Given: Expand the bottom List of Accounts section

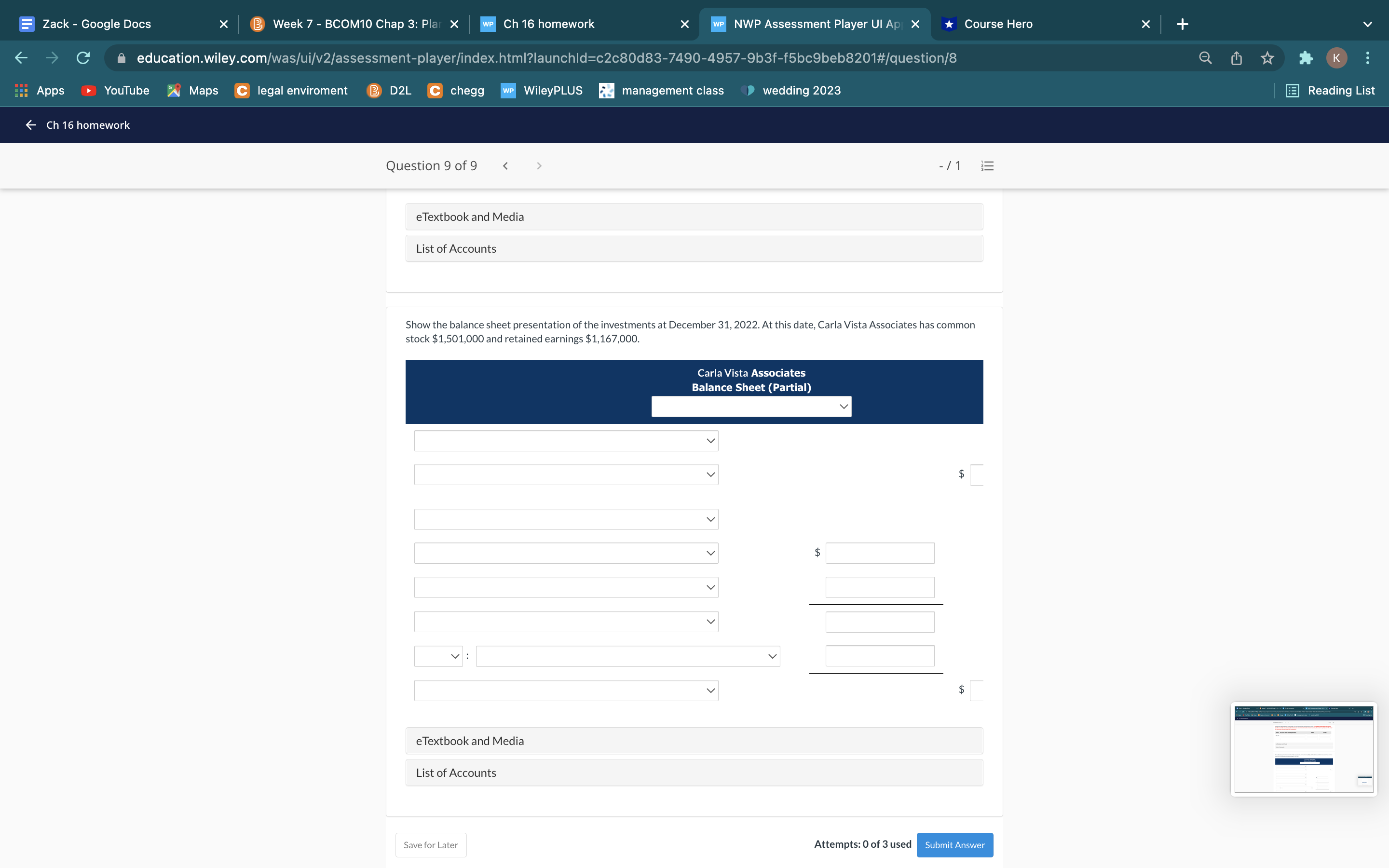Looking at the screenshot, I should click(x=694, y=773).
